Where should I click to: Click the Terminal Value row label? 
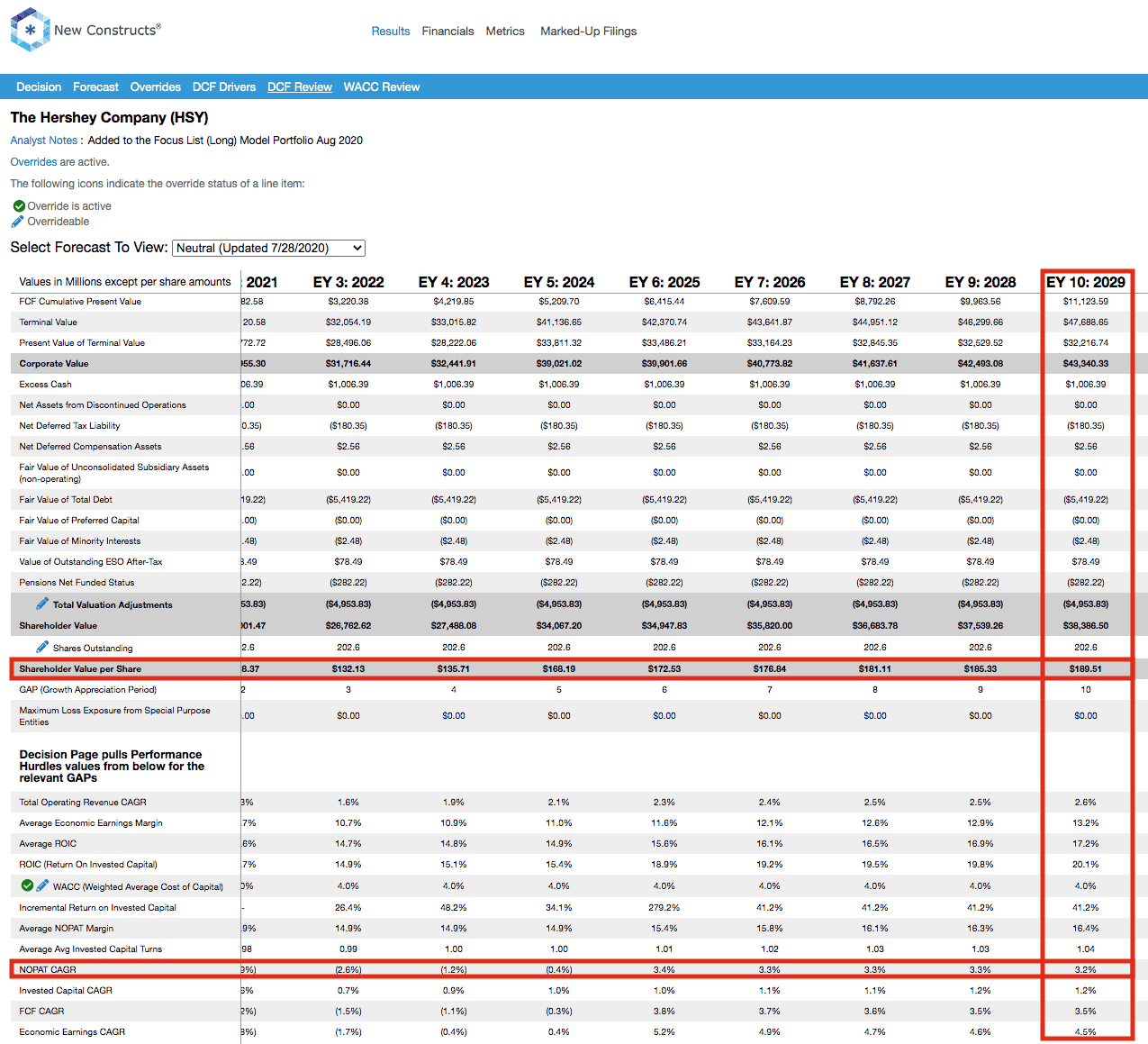click(x=48, y=322)
